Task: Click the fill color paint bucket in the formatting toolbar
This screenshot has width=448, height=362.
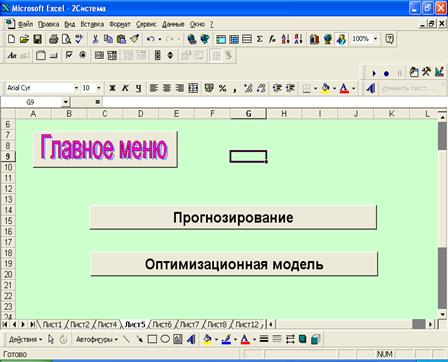Action: [325, 88]
